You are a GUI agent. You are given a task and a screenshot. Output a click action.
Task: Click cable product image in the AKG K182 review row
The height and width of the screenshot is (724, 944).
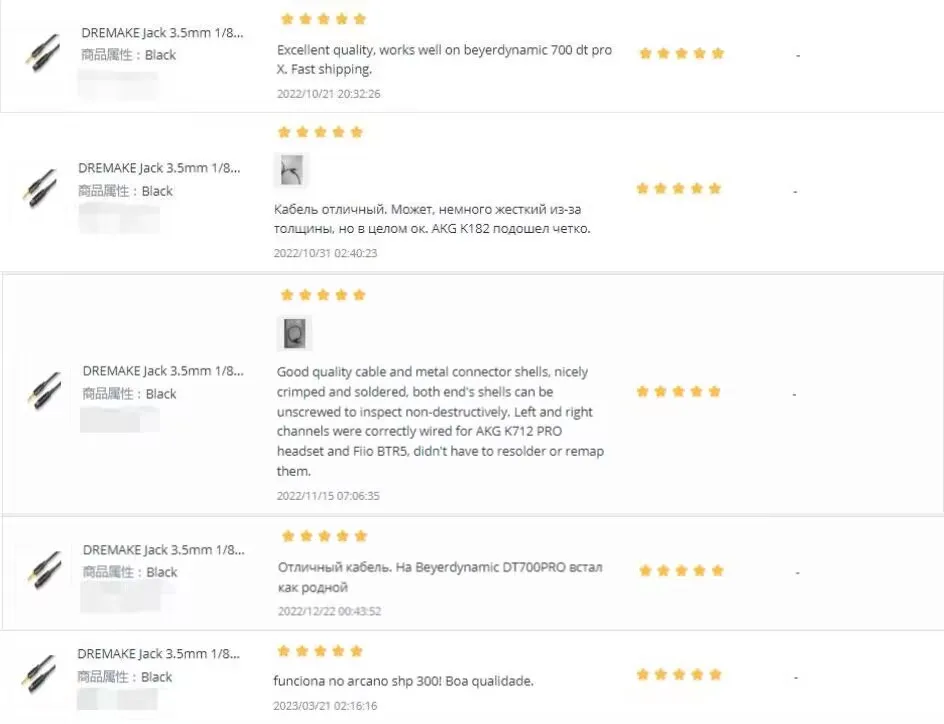[x=40, y=186]
